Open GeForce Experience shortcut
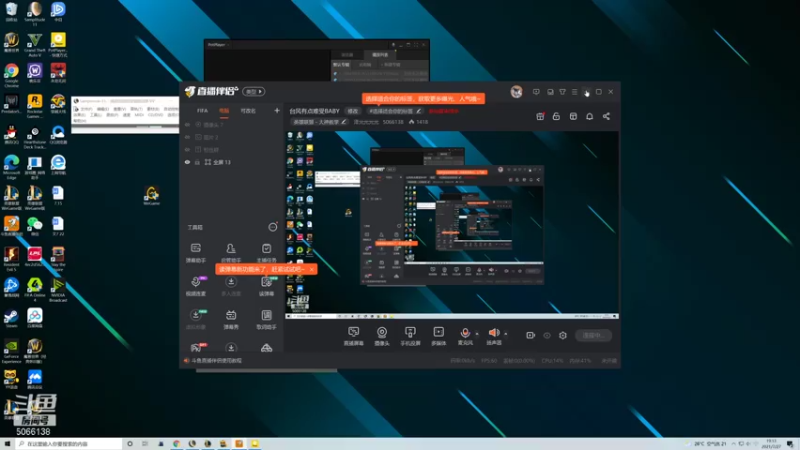Viewport: 800px width, 450px height. click(x=11, y=351)
